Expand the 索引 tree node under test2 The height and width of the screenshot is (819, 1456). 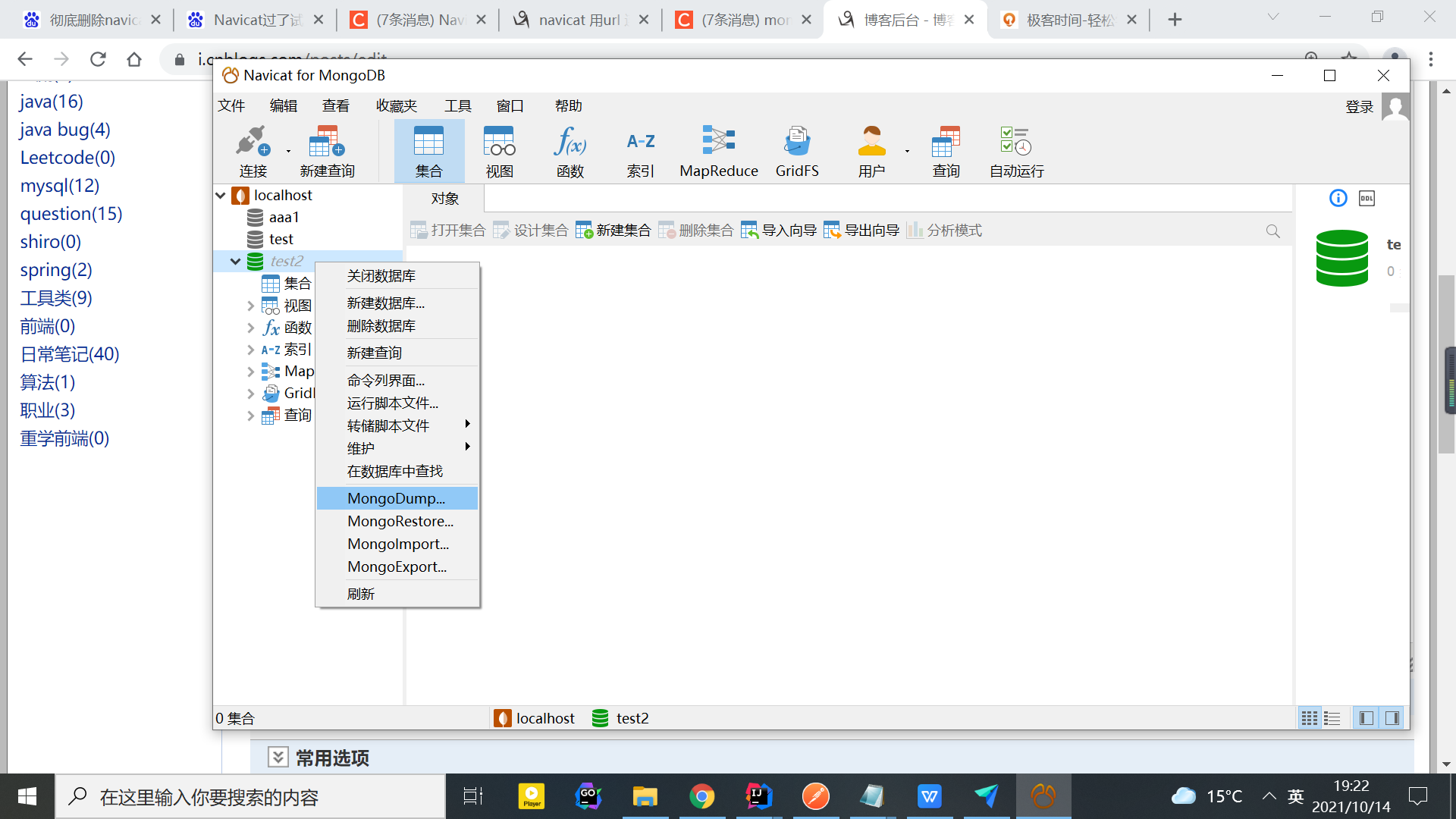click(x=250, y=350)
